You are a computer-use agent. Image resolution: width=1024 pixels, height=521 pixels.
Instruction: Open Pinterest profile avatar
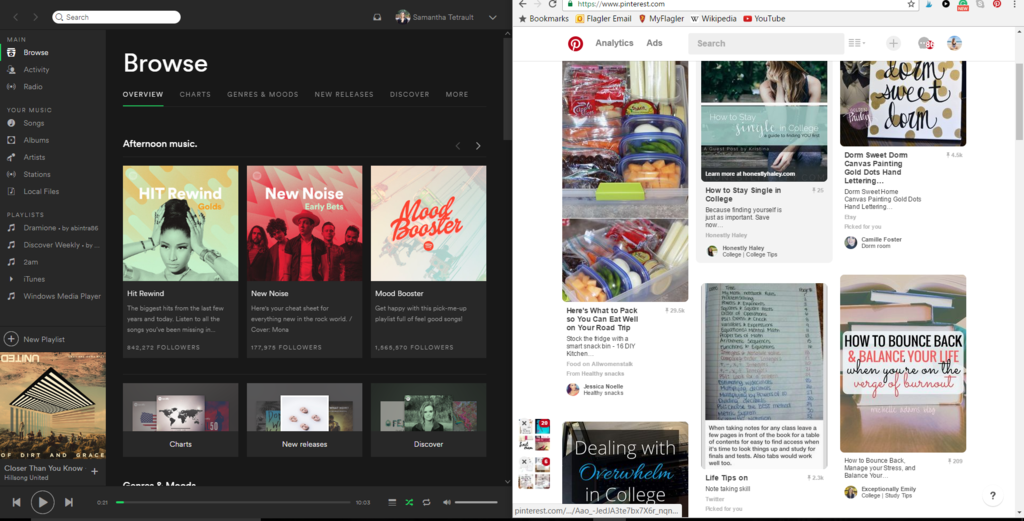(954, 43)
